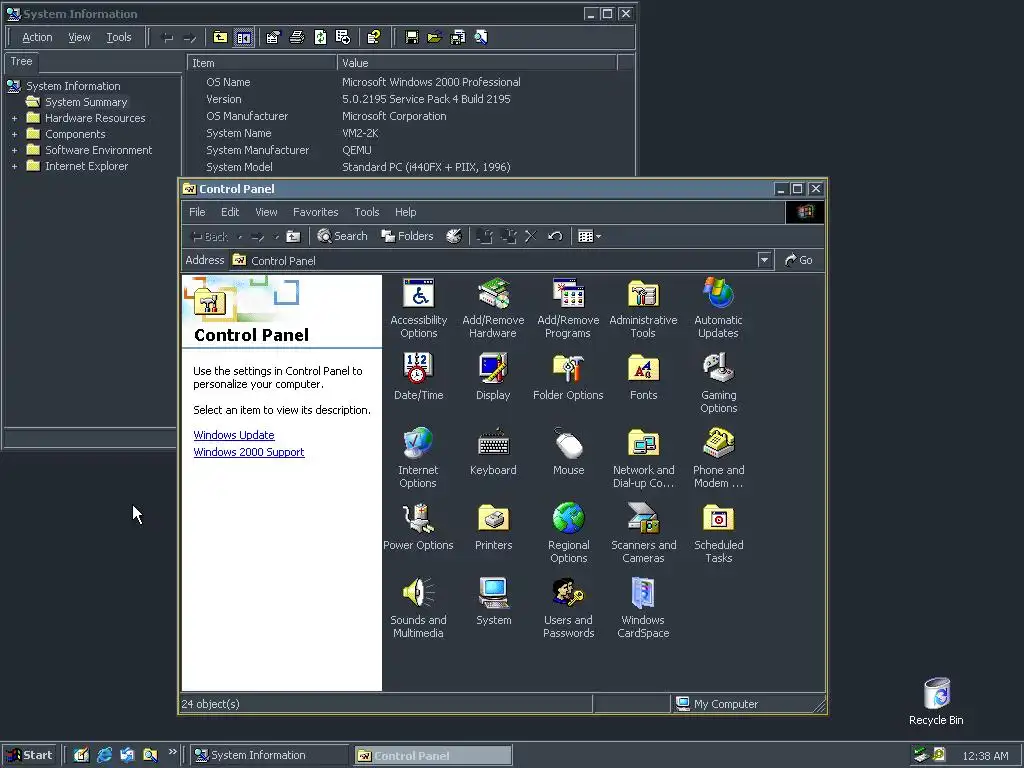This screenshot has height=768, width=1024.
Task: Open the Tools menu in System Information
Action: coord(119,37)
